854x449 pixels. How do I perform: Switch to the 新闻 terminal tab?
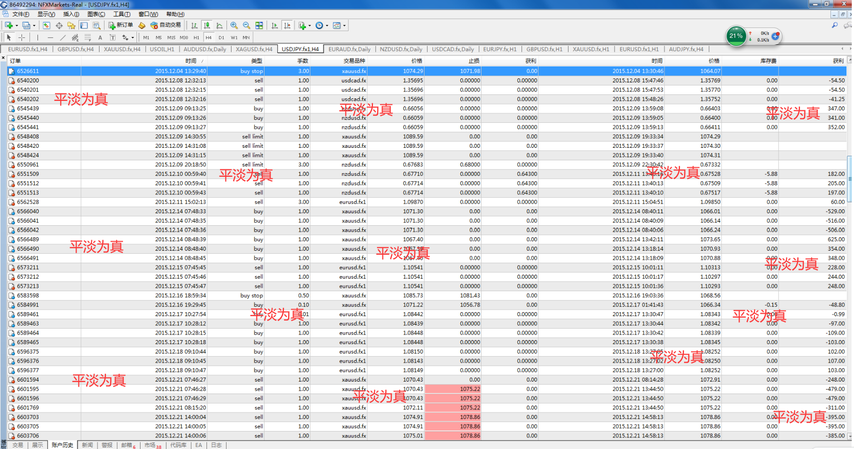(x=87, y=444)
